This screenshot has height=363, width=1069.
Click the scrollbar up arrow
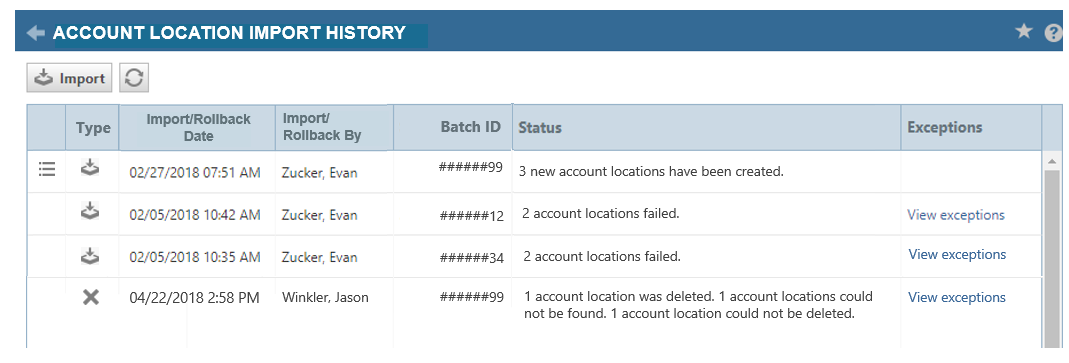[1051, 162]
